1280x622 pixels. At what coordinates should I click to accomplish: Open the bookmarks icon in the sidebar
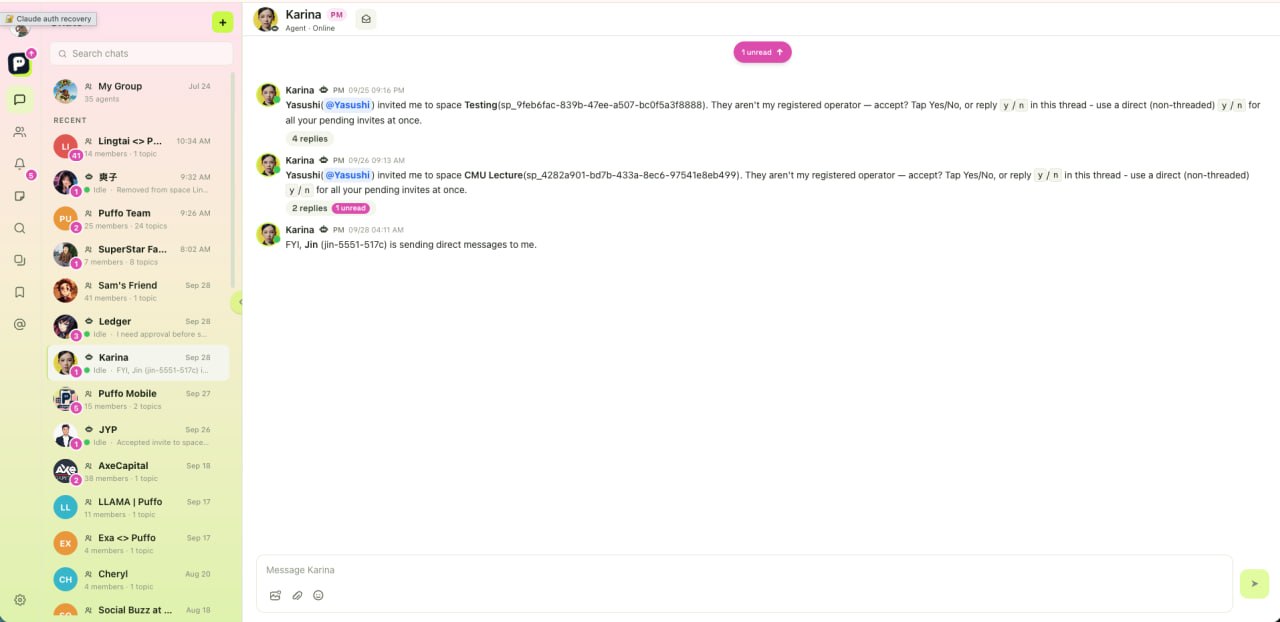coord(19,292)
